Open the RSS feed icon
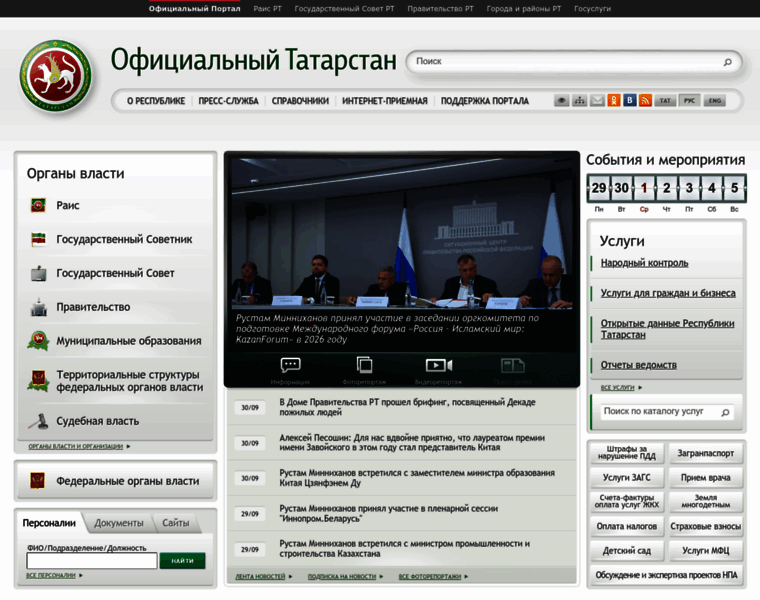 (645, 100)
